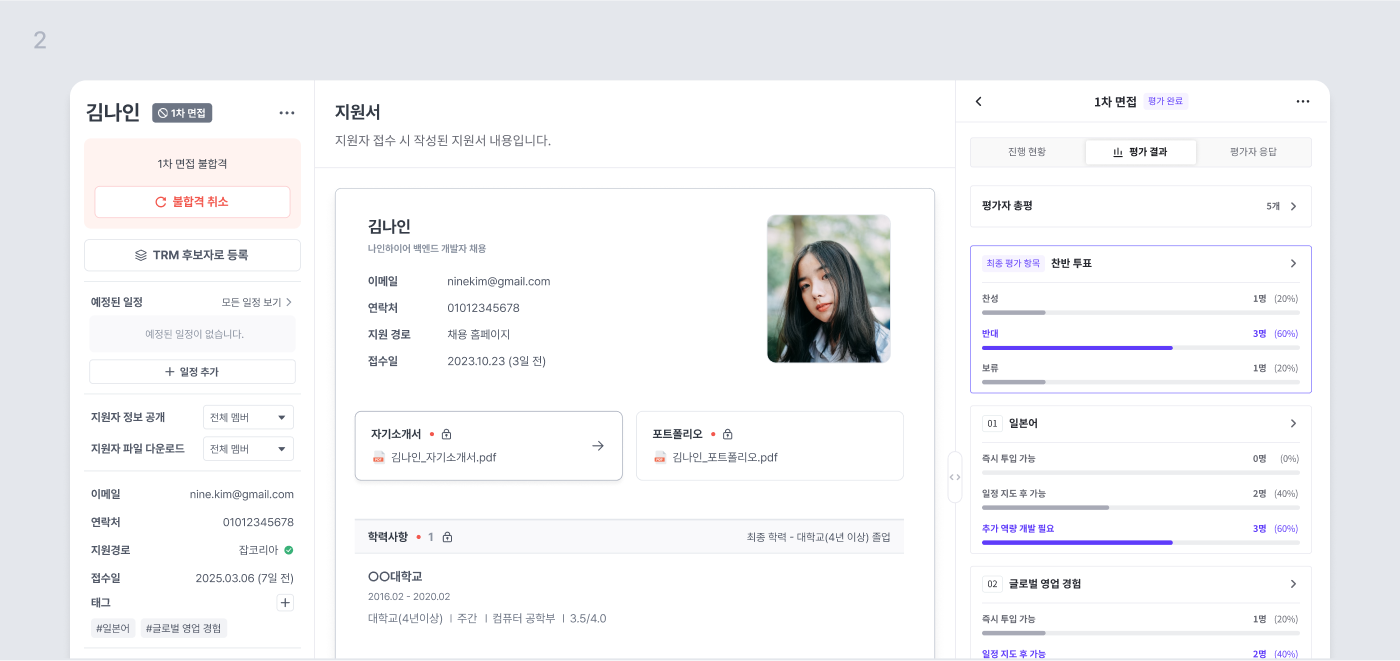Image resolution: width=1400 pixels, height=661 pixels.
Task: Click the 보류 vote progress bar
Action: (1140, 382)
